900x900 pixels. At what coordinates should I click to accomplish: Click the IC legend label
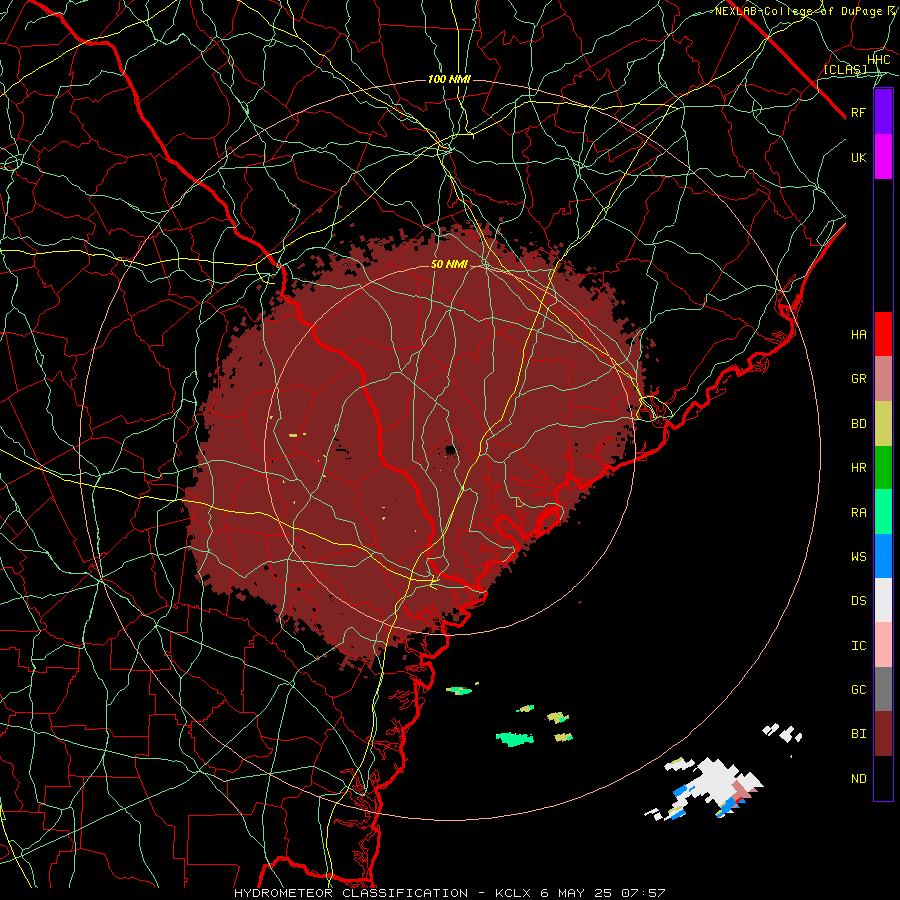point(858,646)
